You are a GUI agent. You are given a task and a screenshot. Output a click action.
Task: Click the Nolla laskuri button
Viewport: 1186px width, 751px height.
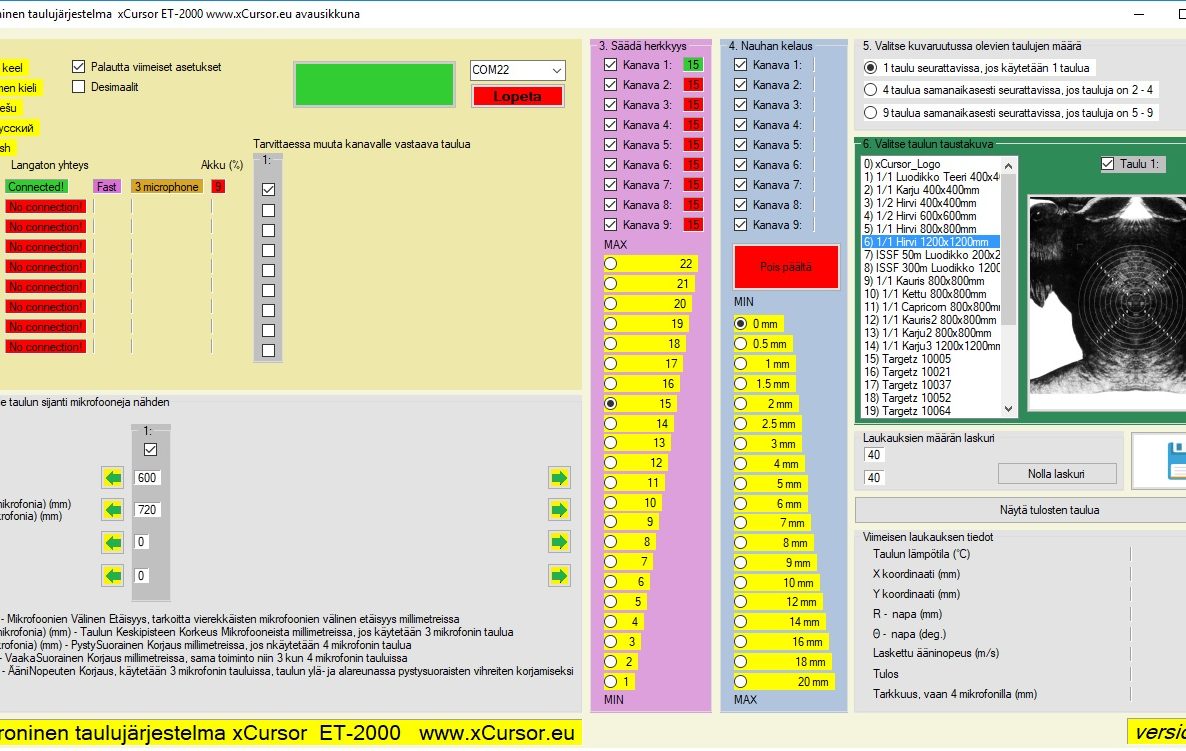[1057, 474]
